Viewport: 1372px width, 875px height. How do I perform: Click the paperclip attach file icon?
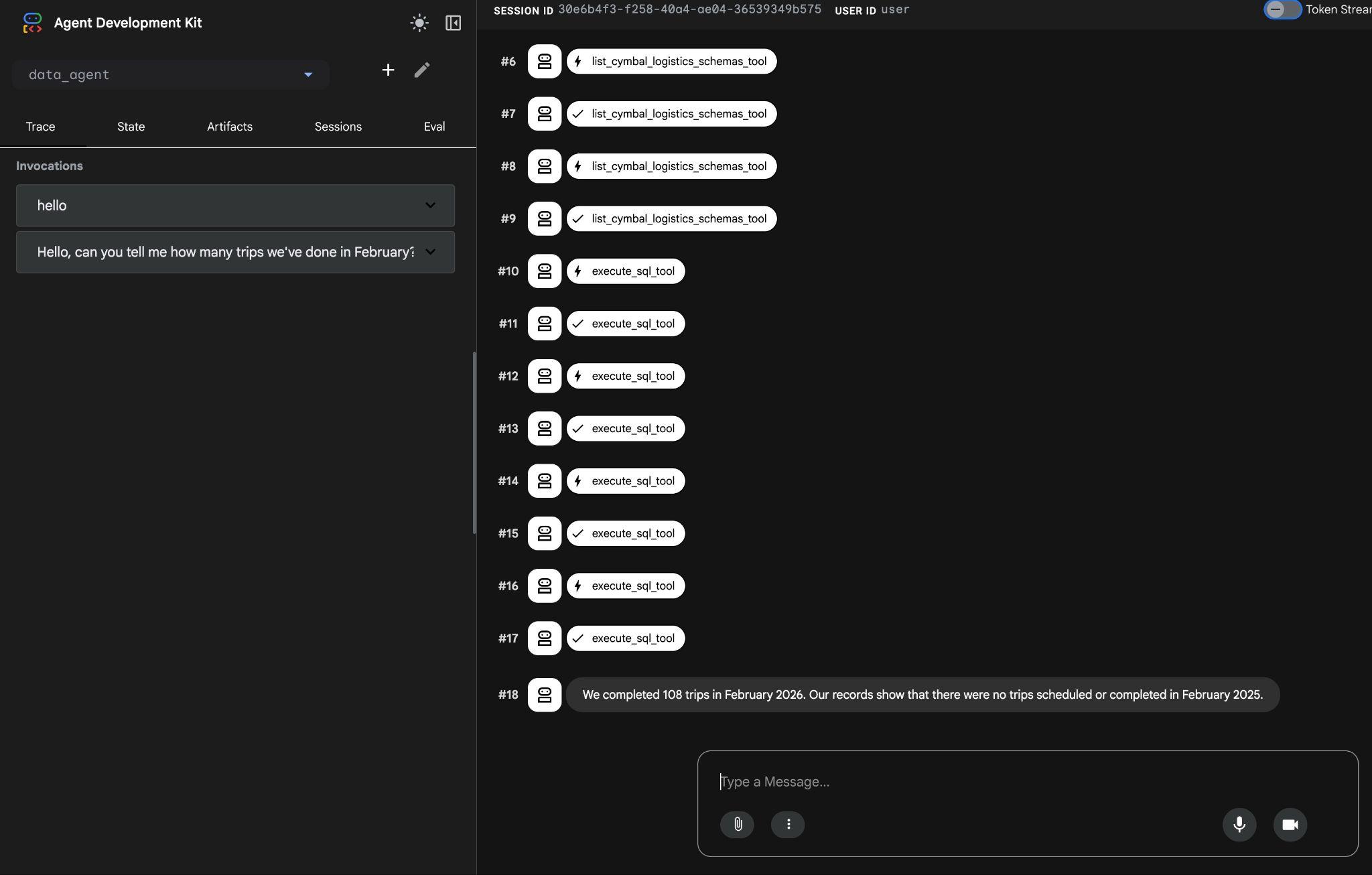(x=737, y=824)
